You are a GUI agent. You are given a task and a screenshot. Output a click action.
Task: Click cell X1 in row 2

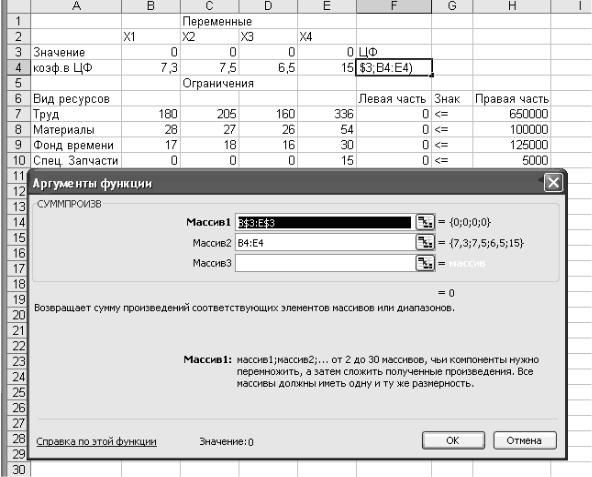point(151,37)
